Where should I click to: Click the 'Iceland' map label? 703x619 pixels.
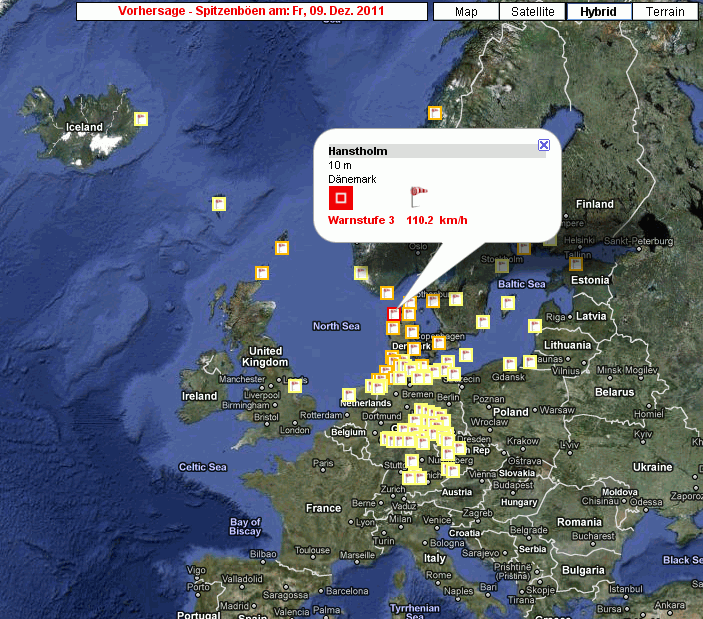click(x=84, y=127)
